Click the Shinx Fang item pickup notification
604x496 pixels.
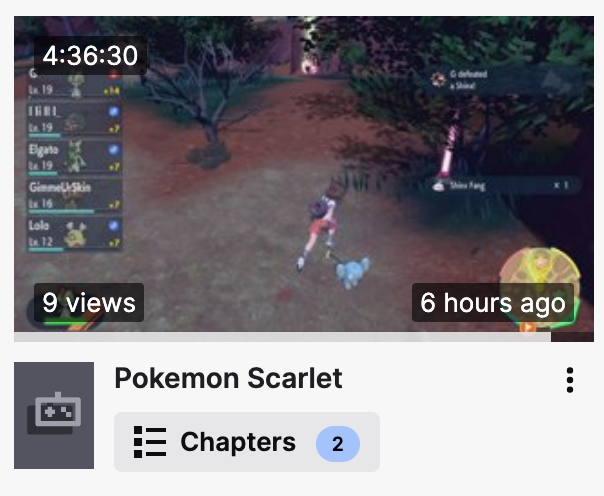[505, 186]
